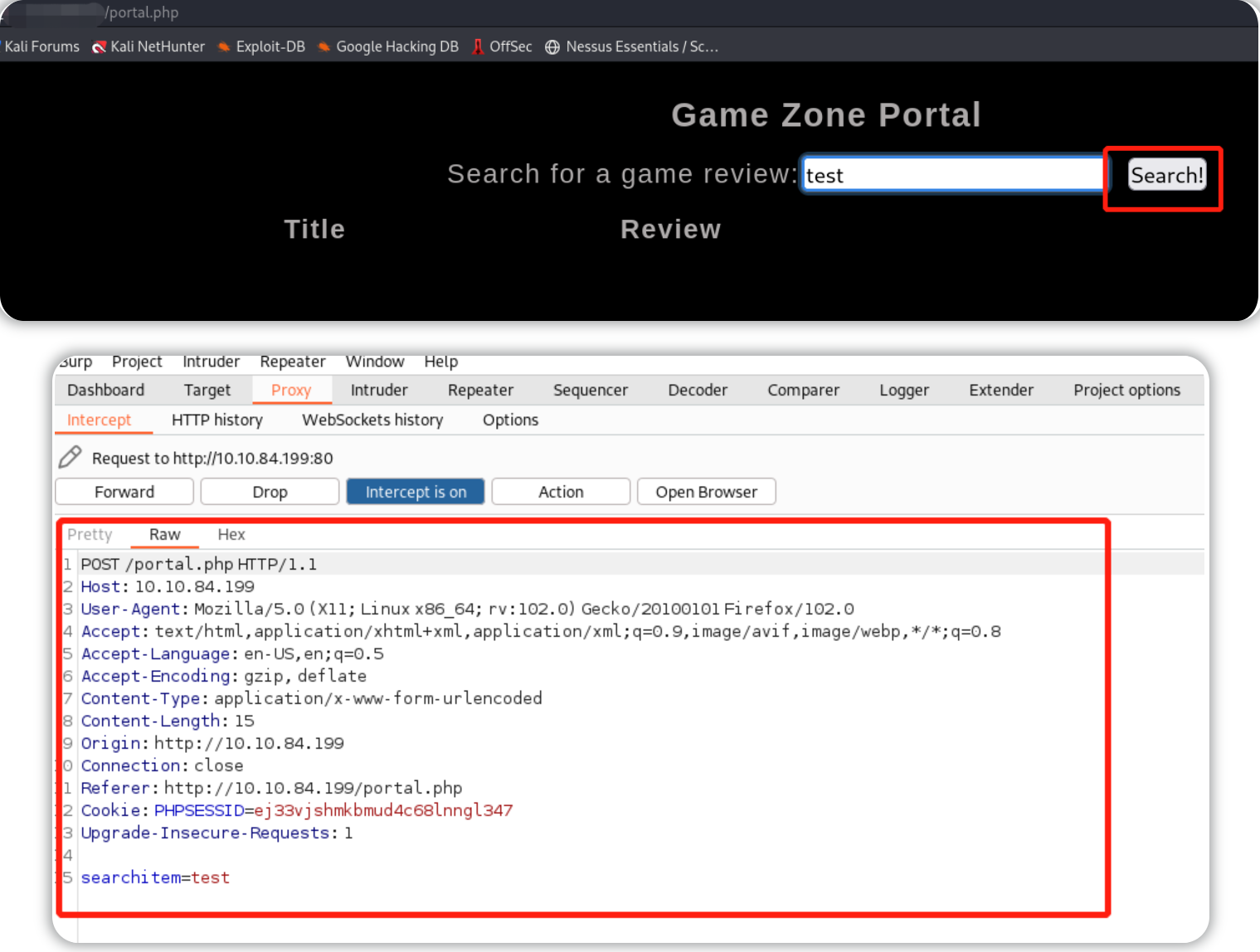Image resolution: width=1260 pixels, height=952 pixels.
Task: Click the OffSec bookmark icon
Action: (478, 47)
